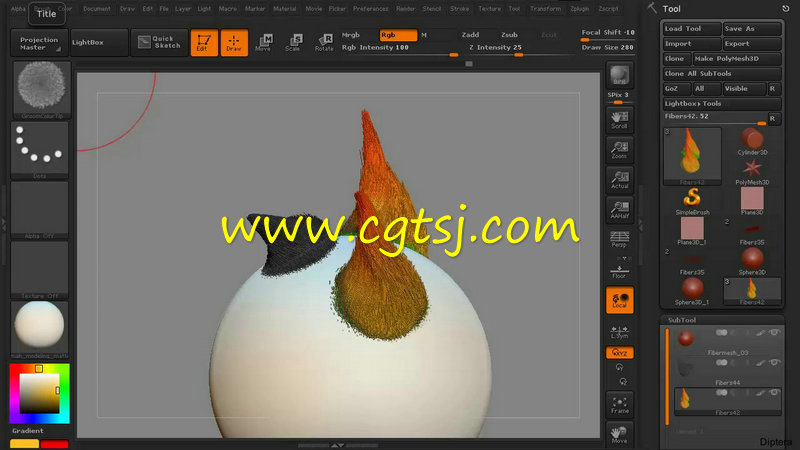Image resolution: width=800 pixels, height=450 pixels.
Task: Open the Stroke menu
Action: [459, 9]
